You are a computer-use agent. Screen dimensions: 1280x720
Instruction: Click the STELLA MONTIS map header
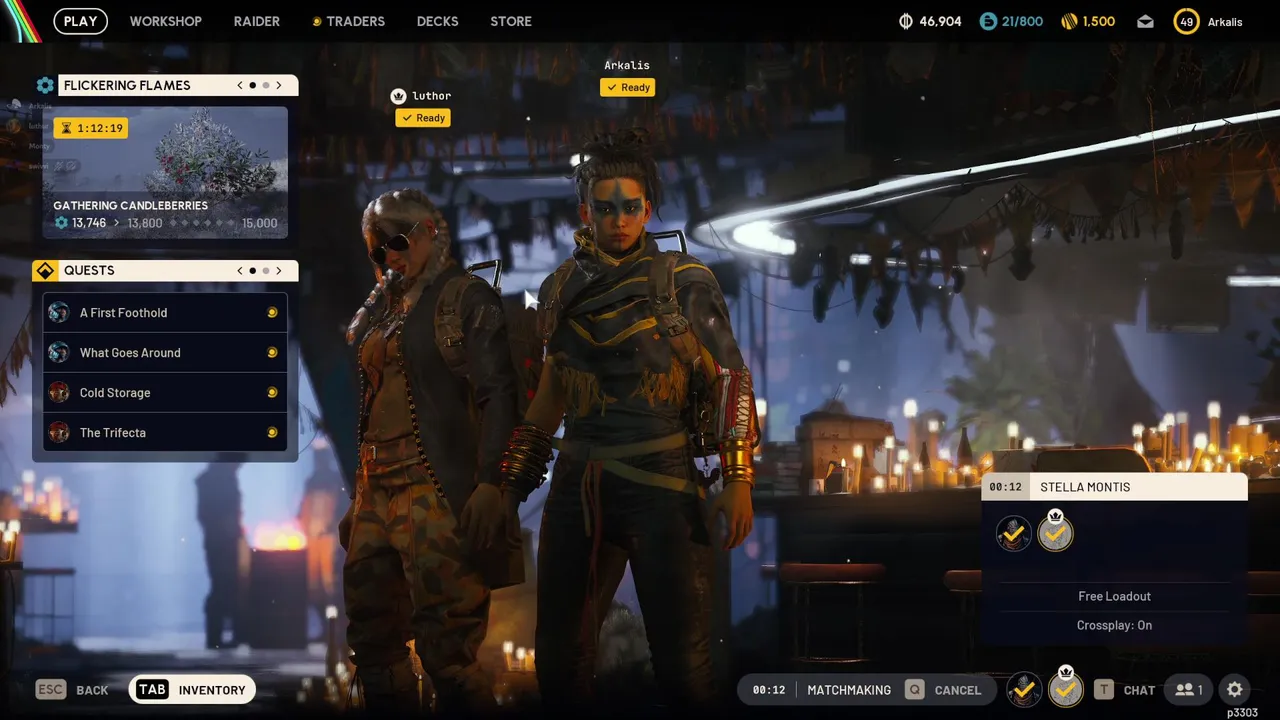point(1114,487)
